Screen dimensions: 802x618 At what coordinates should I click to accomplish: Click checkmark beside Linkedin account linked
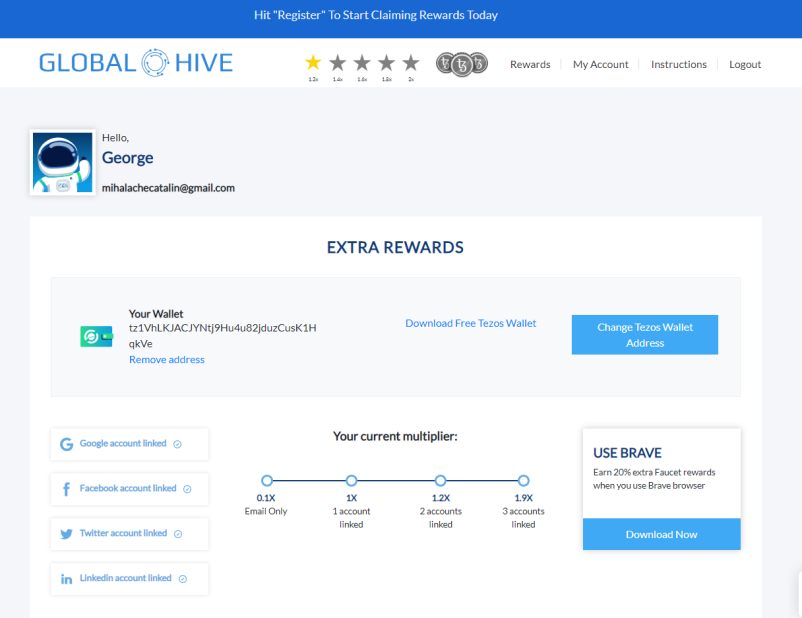click(x=183, y=579)
